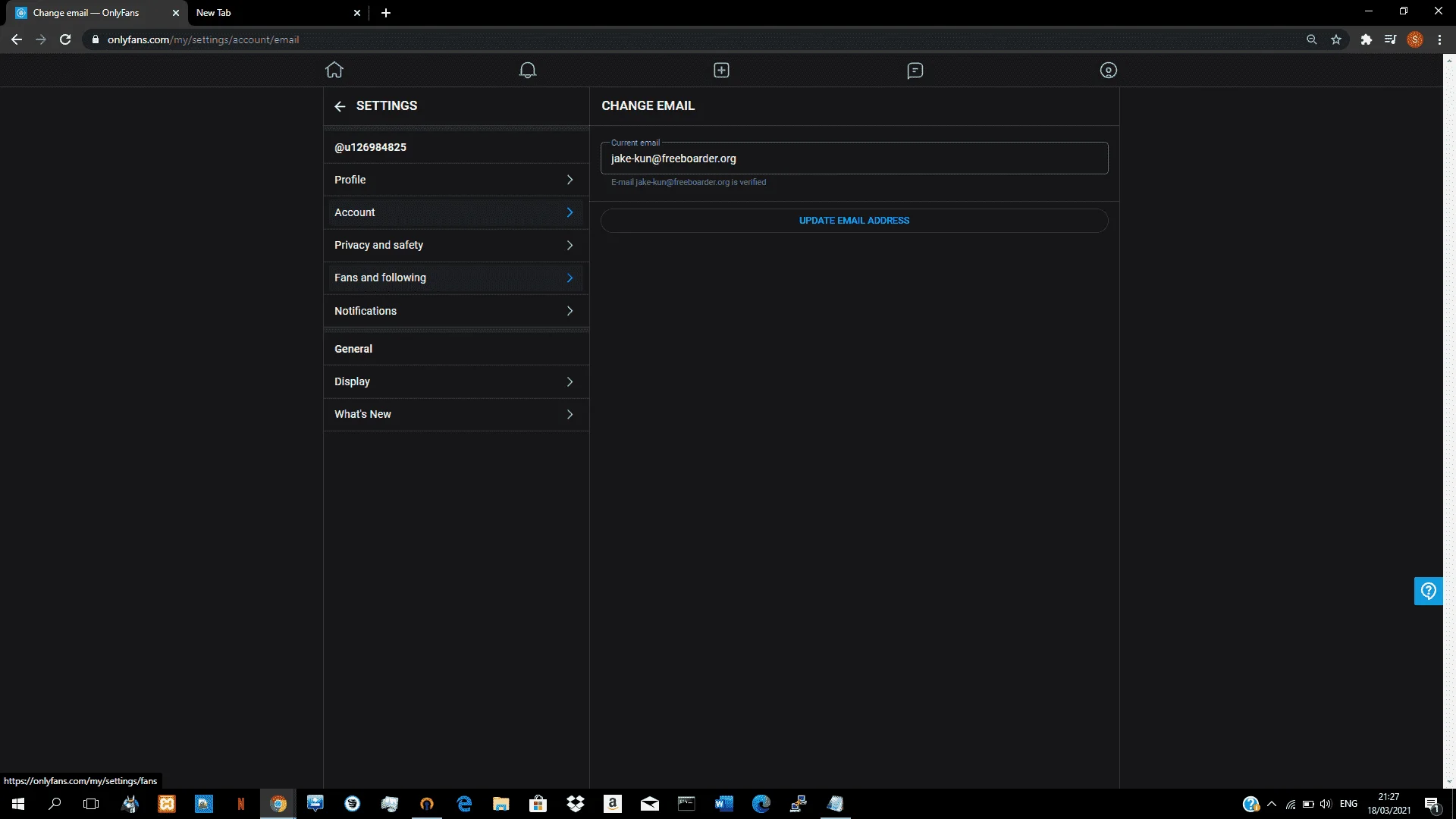Open the notifications bell icon
The height and width of the screenshot is (819, 1456).
tap(528, 70)
